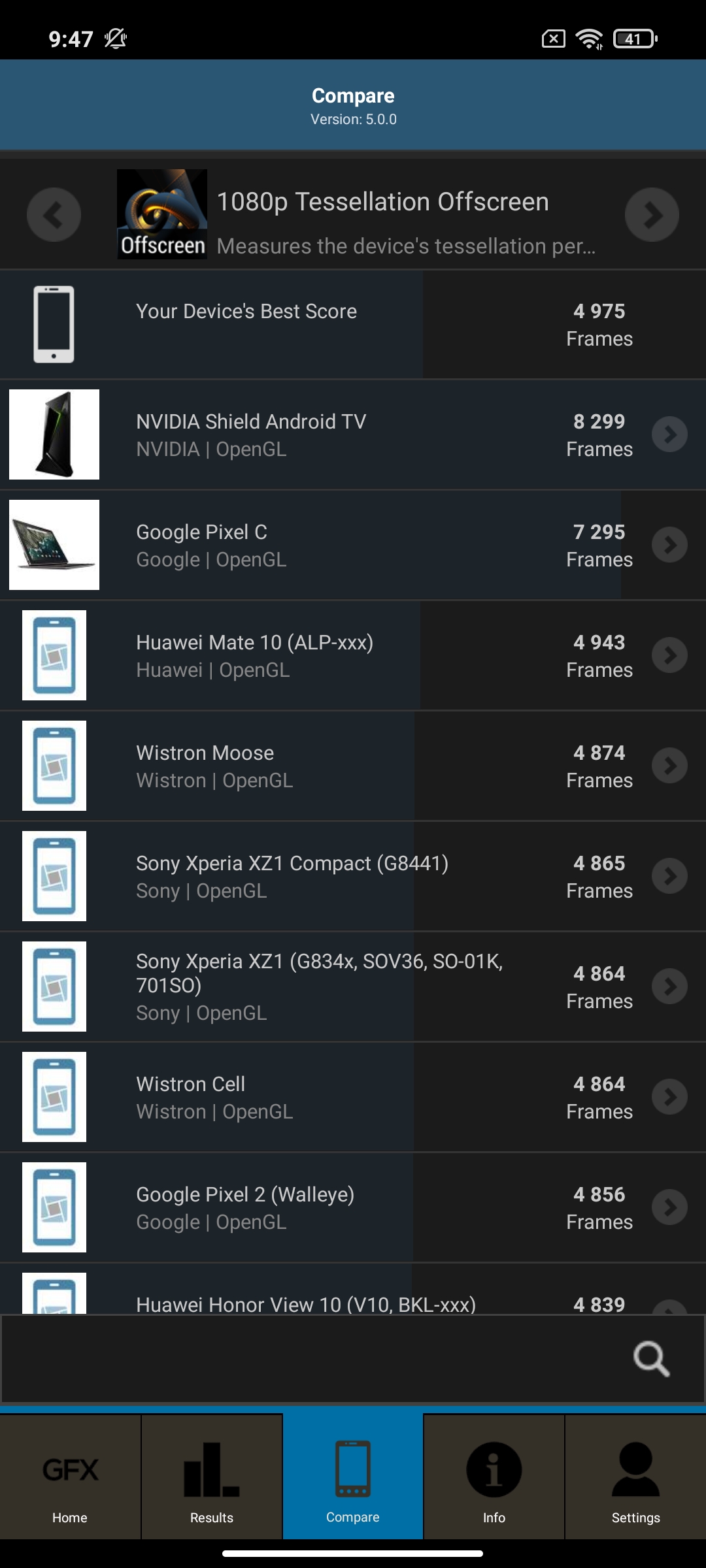706x1568 pixels.
Task: Switch to the Results tab
Action: point(212,1478)
